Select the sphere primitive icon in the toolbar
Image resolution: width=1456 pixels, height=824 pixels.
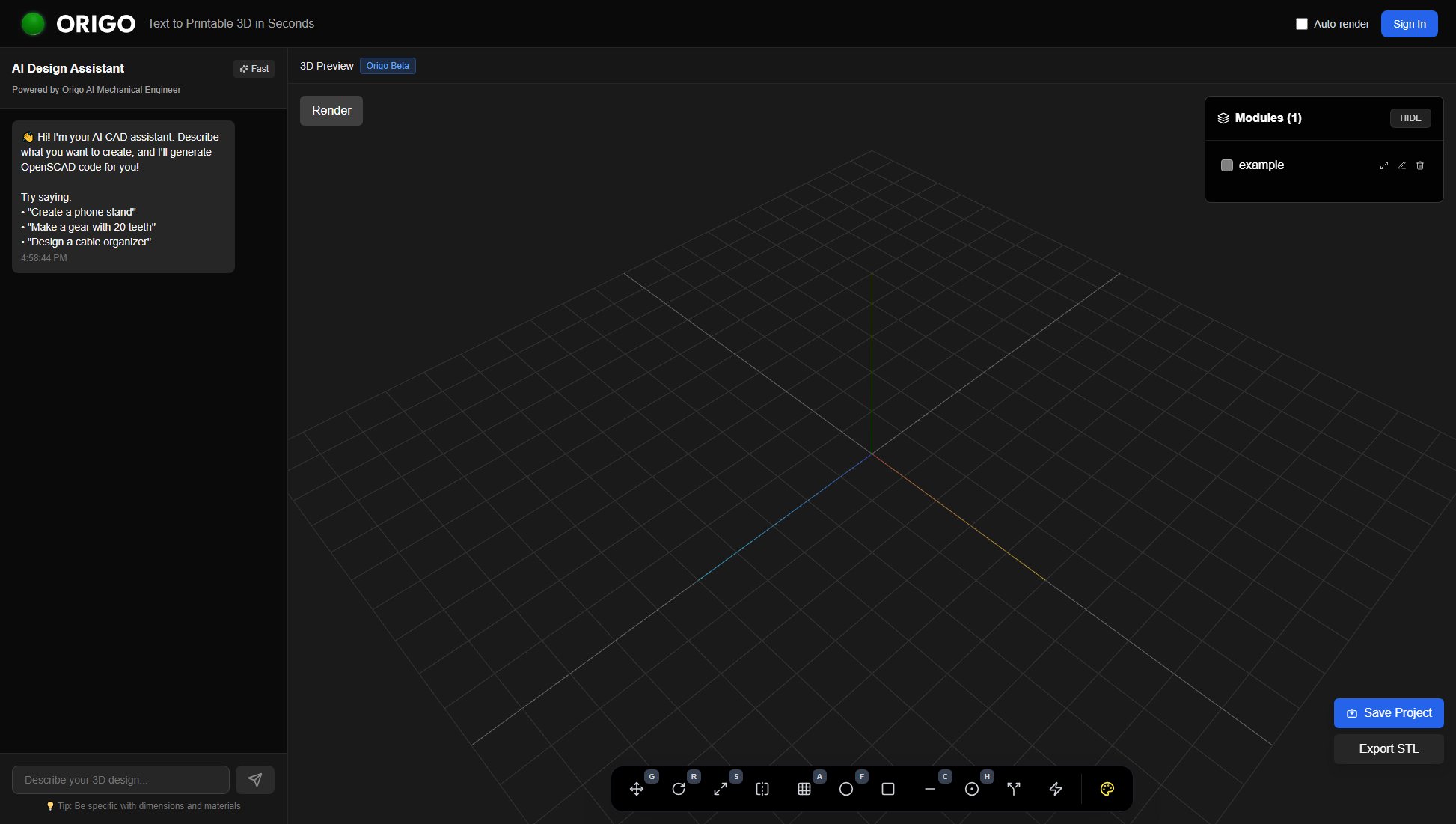846,788
